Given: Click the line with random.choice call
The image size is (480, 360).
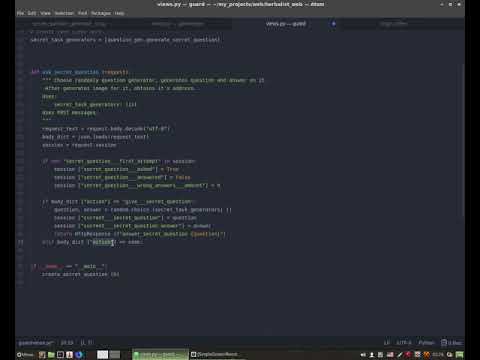Looking at the screenshot, I should 143,210.
